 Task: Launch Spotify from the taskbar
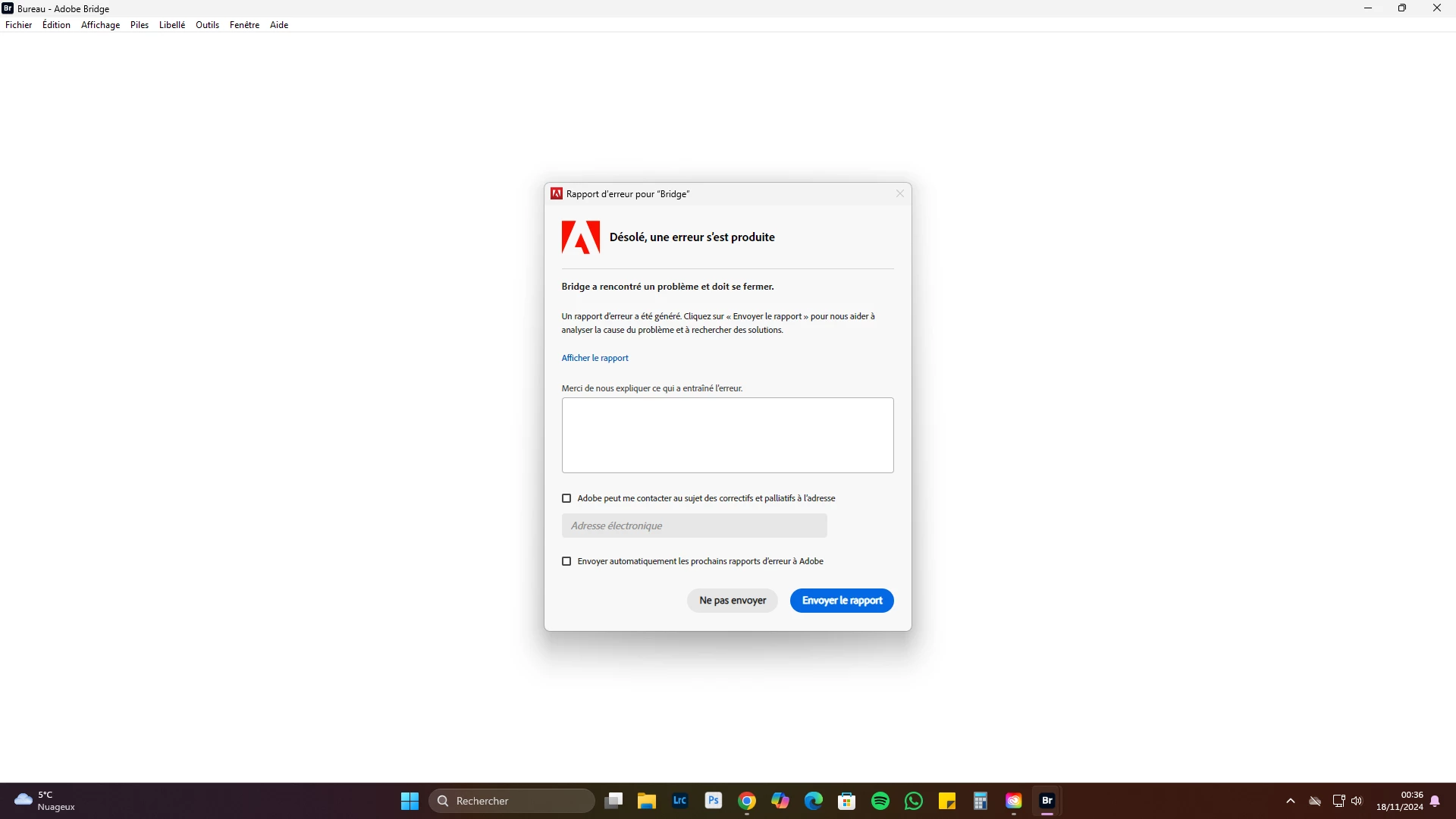coord(880,801)
